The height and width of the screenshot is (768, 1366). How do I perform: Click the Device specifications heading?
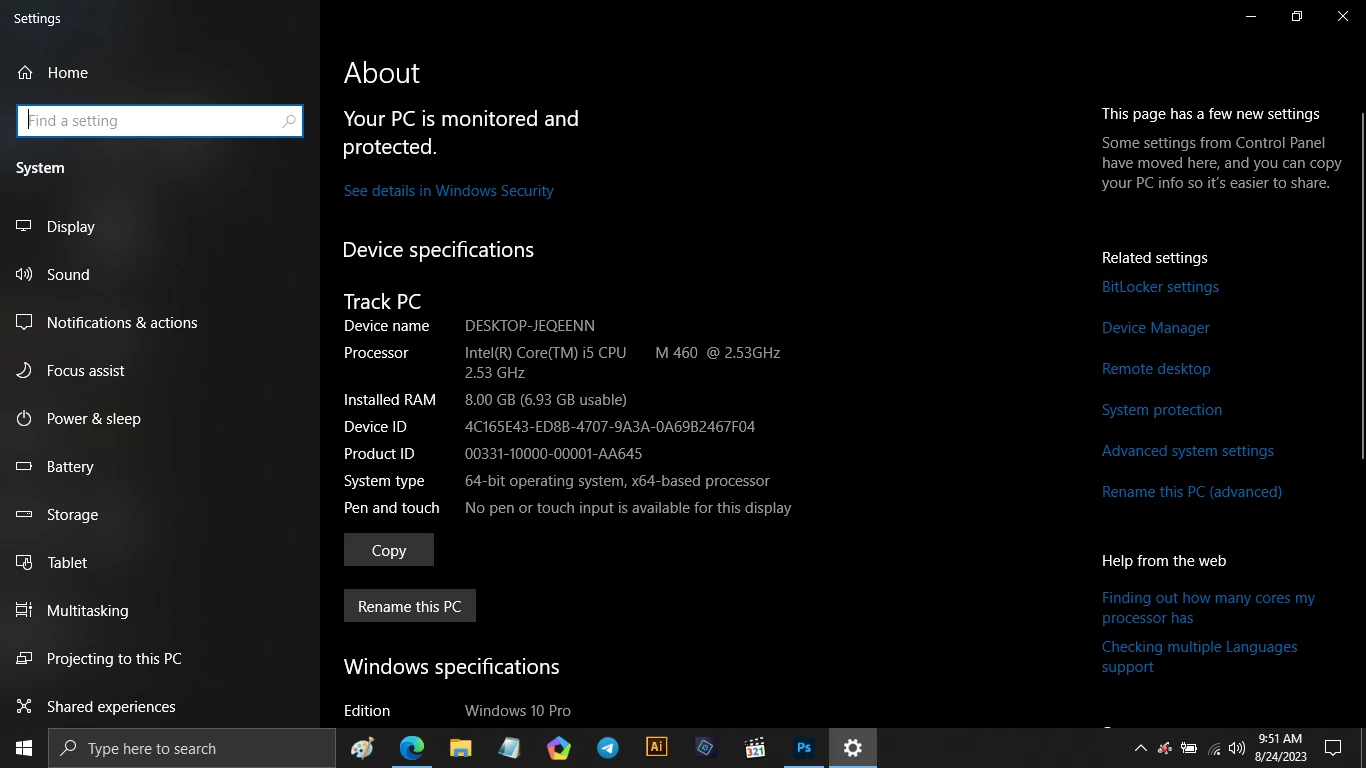438,250
